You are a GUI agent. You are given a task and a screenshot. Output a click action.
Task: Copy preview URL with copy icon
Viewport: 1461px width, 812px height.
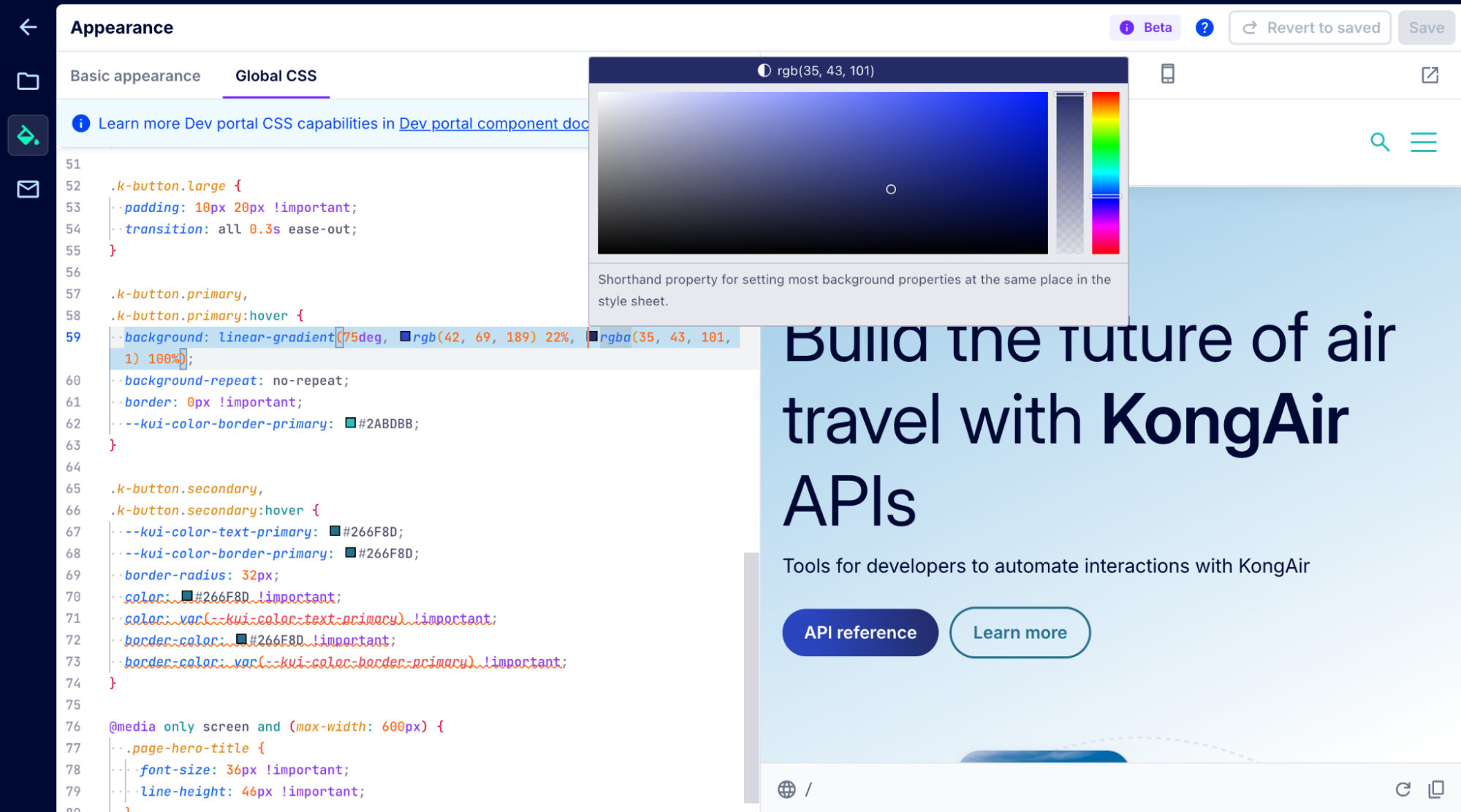point(1436,789)
